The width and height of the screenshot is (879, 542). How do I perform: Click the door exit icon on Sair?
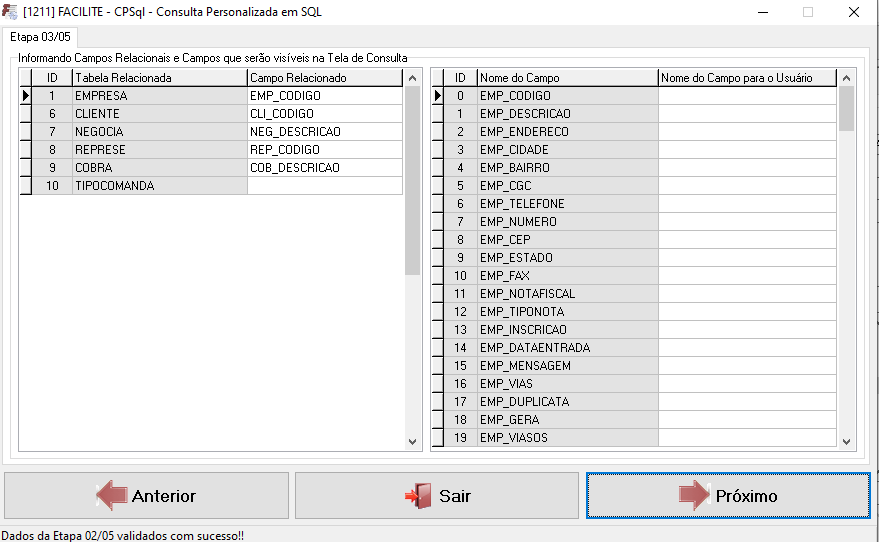pyautogui.click(x=418, y=496)
